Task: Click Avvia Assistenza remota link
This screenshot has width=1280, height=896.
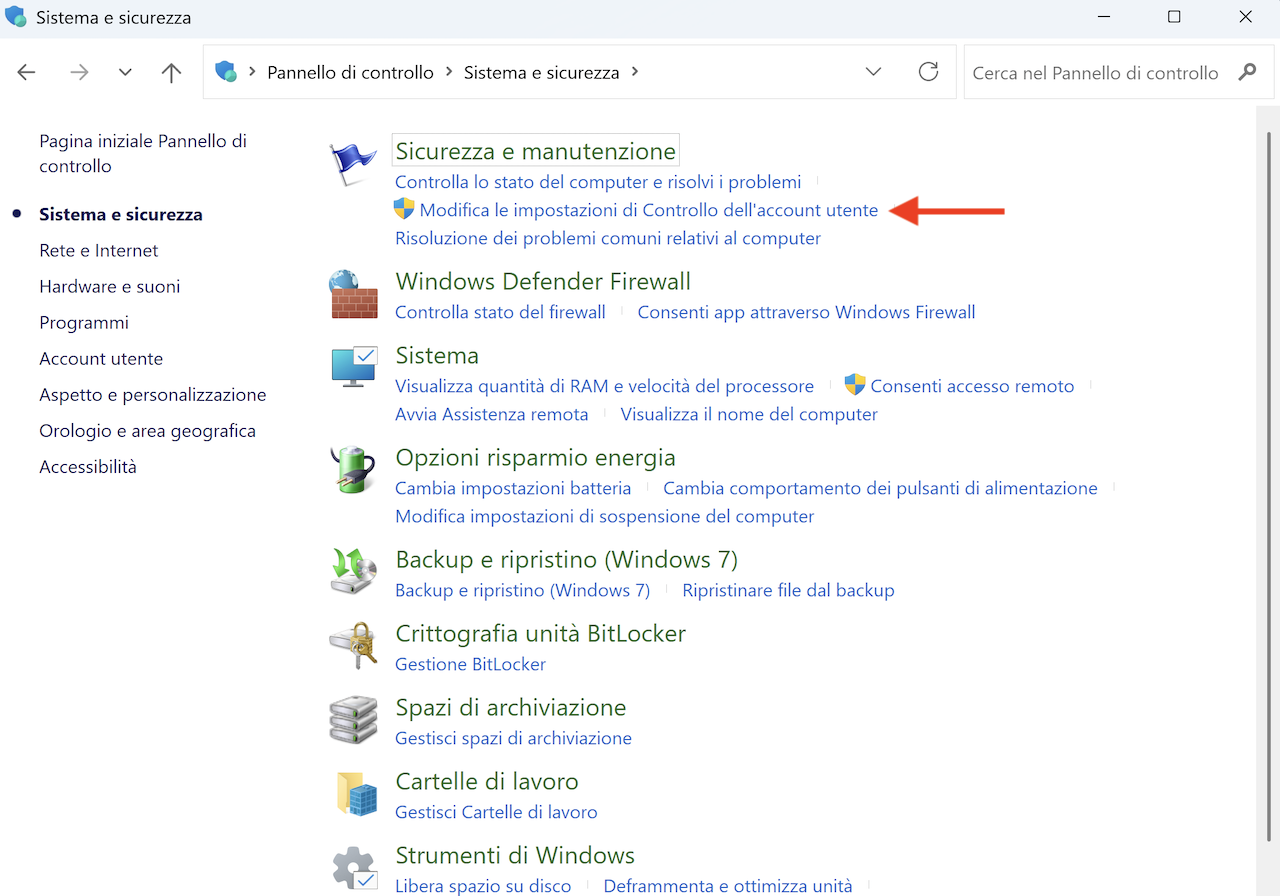Action: coord(492,414)
